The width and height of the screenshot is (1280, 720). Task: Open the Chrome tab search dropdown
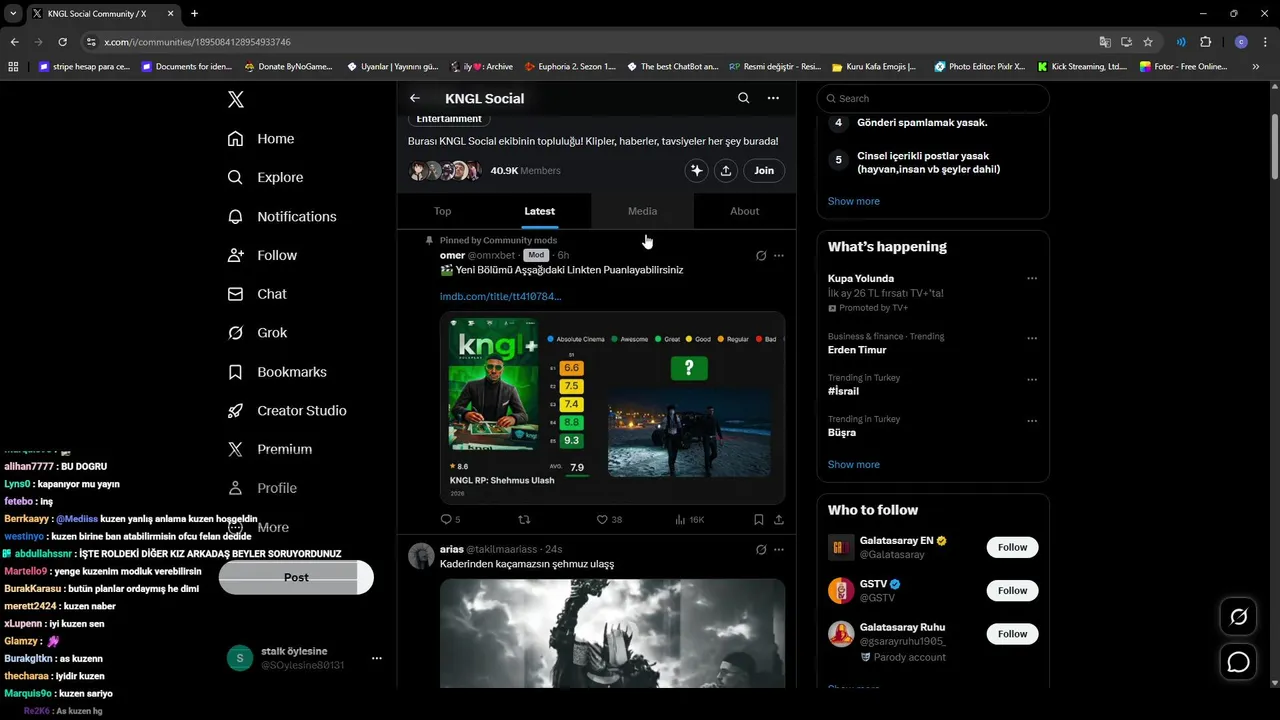[x=13, y=14]
